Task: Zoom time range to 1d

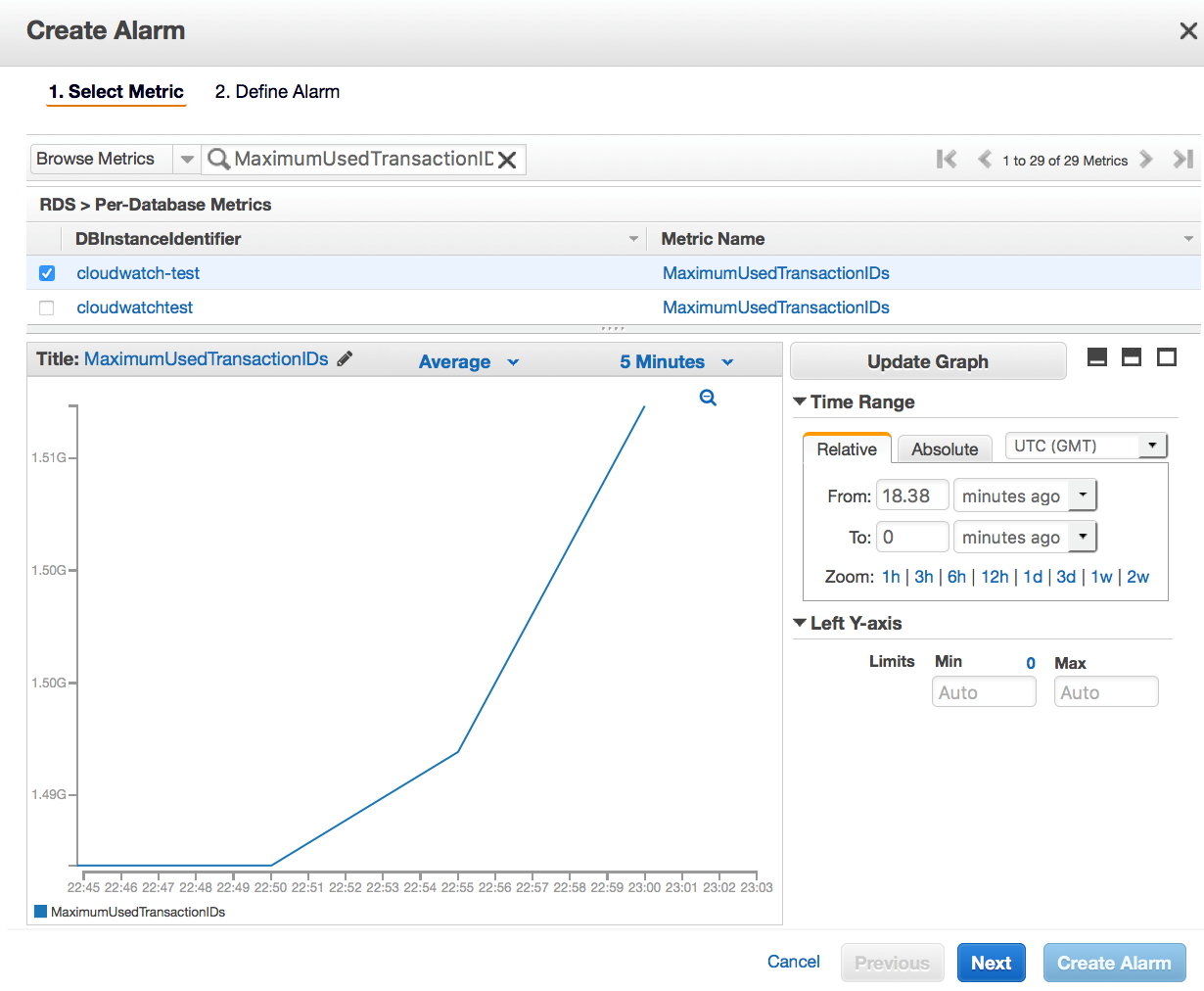Action: [1033, 577]
